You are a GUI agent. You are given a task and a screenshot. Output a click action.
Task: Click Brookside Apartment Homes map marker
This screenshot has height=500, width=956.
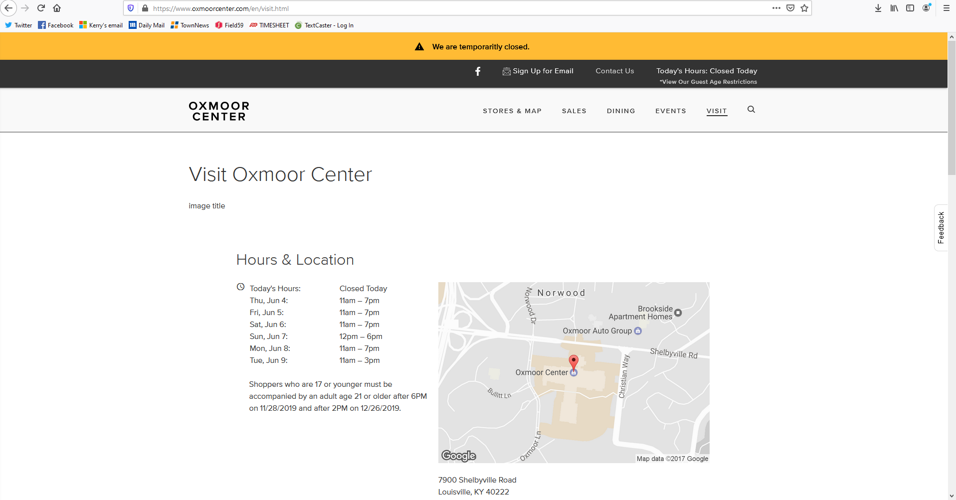[677, 313]
